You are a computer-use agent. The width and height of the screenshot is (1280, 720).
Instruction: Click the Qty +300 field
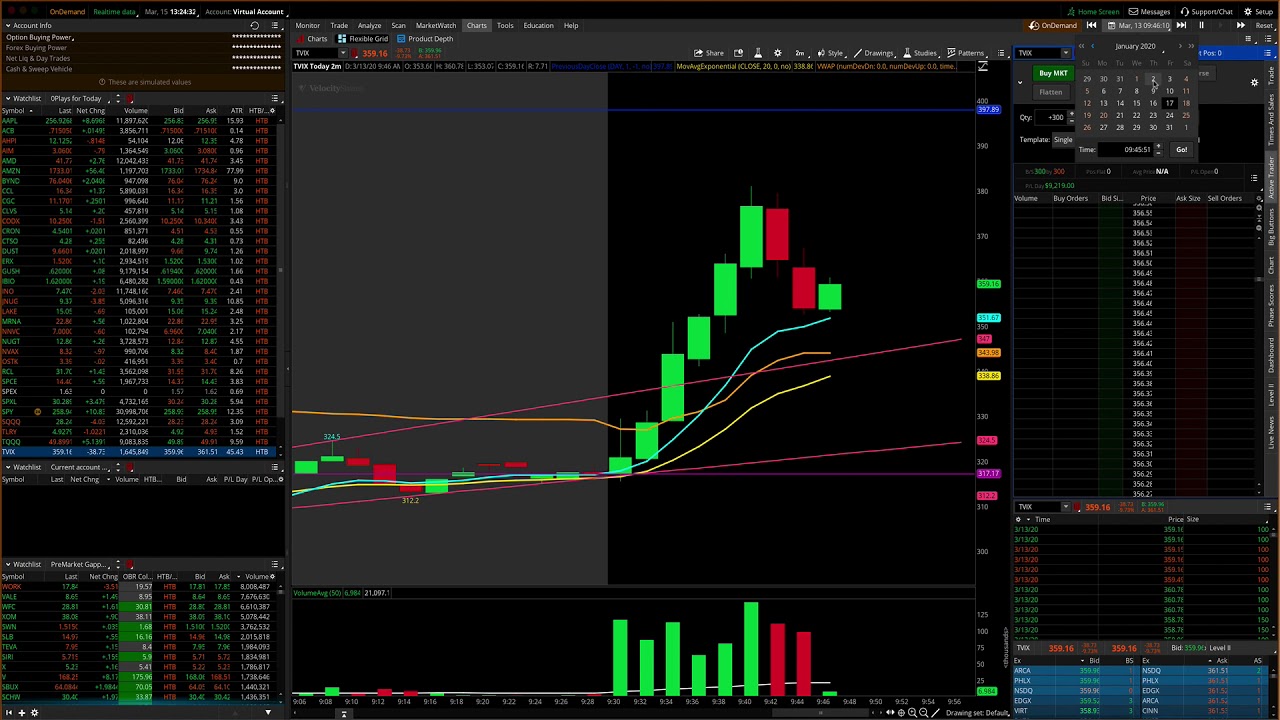tap(1051, 117)
